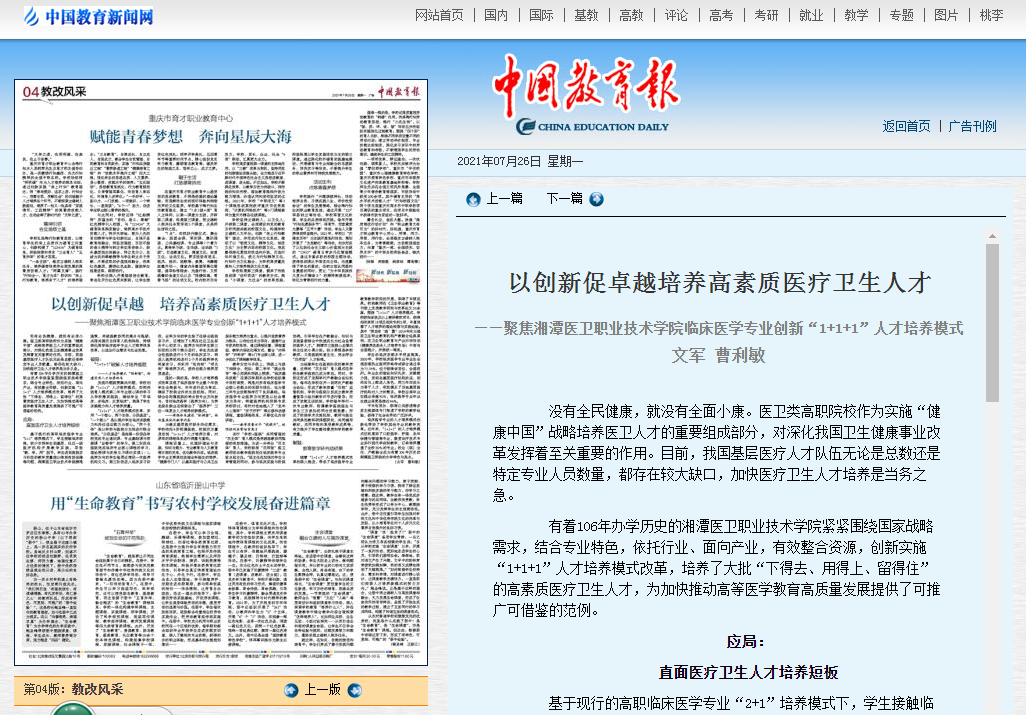Open 以创新促卓越 article headline on page thumbnail
Screen dimensions: 1026x715
[191, 304]
